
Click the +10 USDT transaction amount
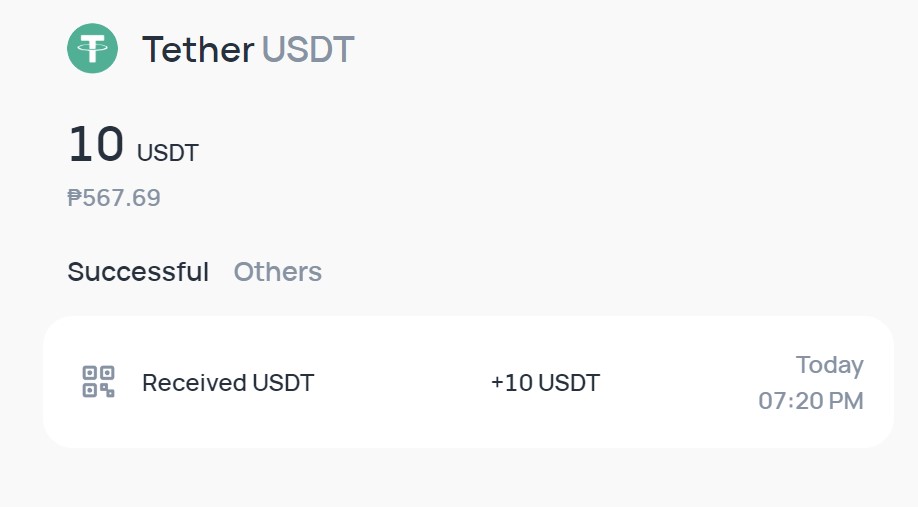pos(545,383)
